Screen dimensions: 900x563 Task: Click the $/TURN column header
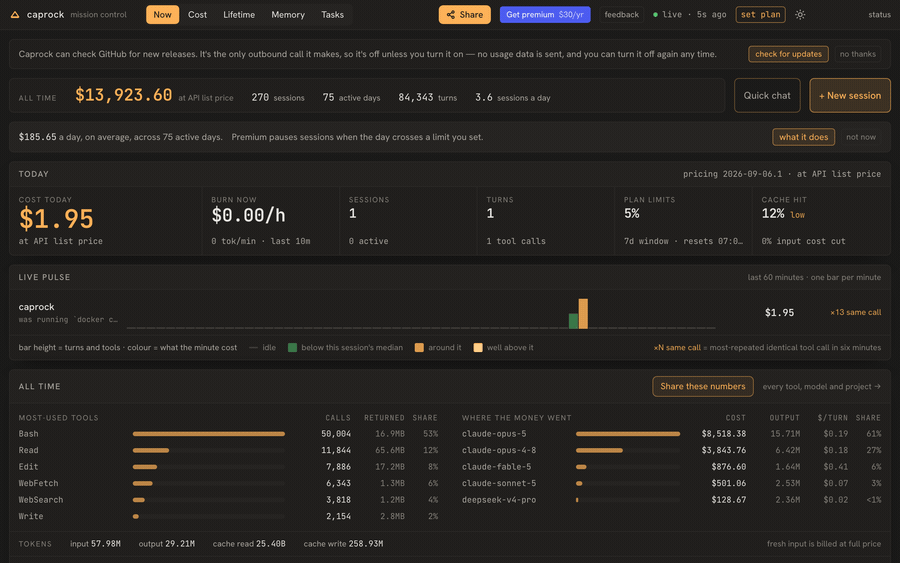832,418
